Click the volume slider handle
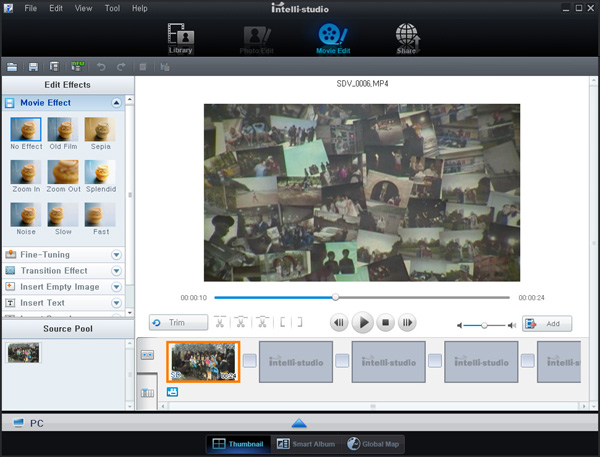Screen dimensions: 600x457 coord(484,325)
